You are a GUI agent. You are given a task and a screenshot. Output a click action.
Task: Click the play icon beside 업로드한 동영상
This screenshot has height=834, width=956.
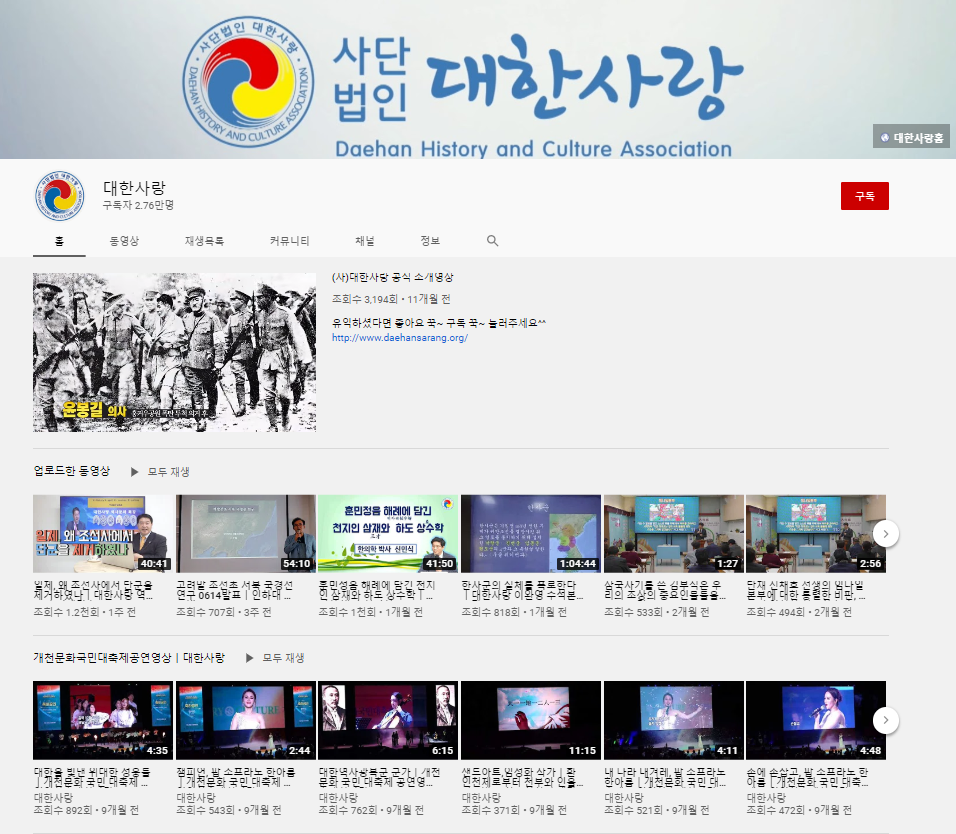[x=135, y=472]
